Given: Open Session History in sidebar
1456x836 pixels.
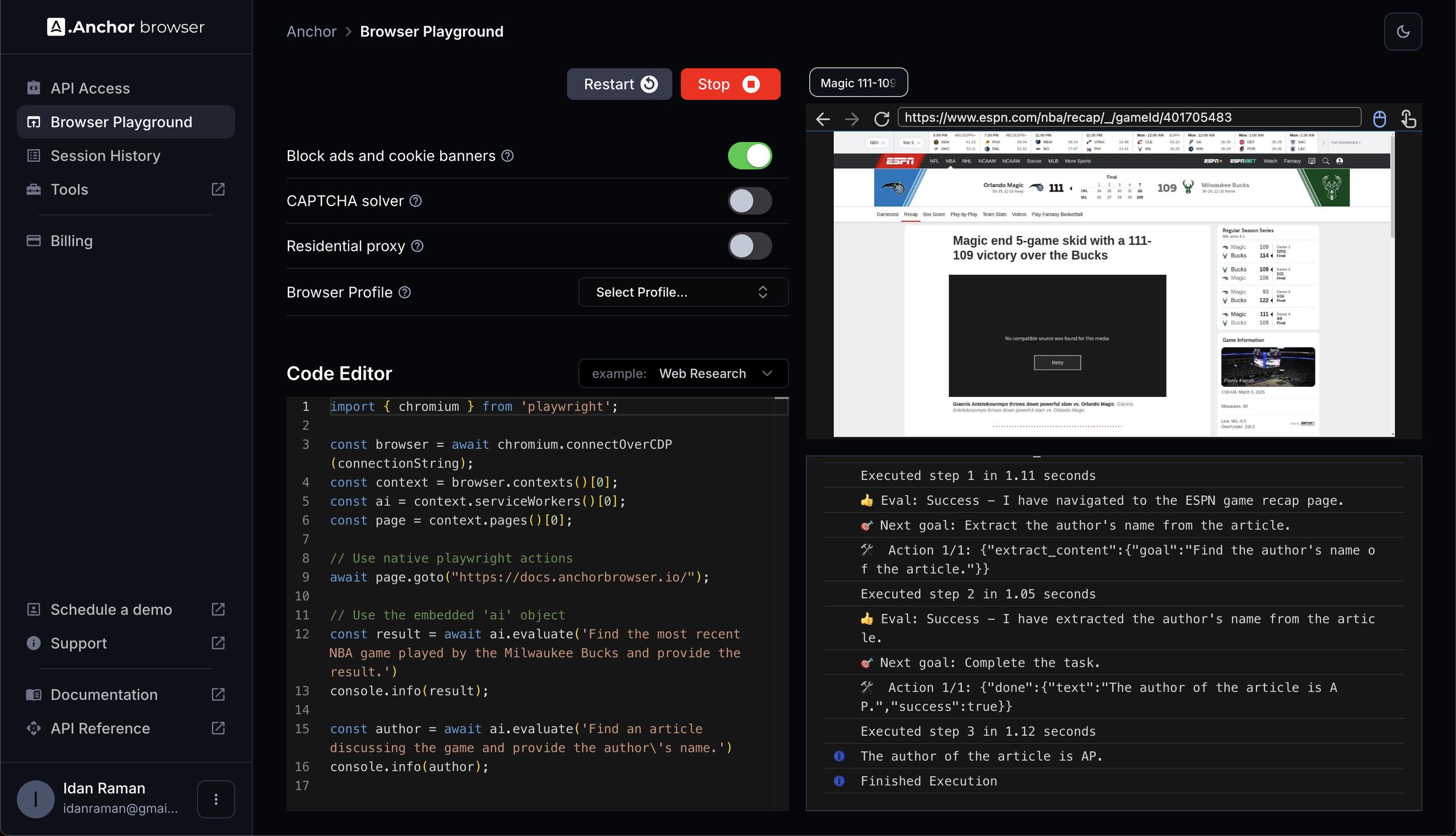Looking at the screenshot, I should tap(106, 156).
